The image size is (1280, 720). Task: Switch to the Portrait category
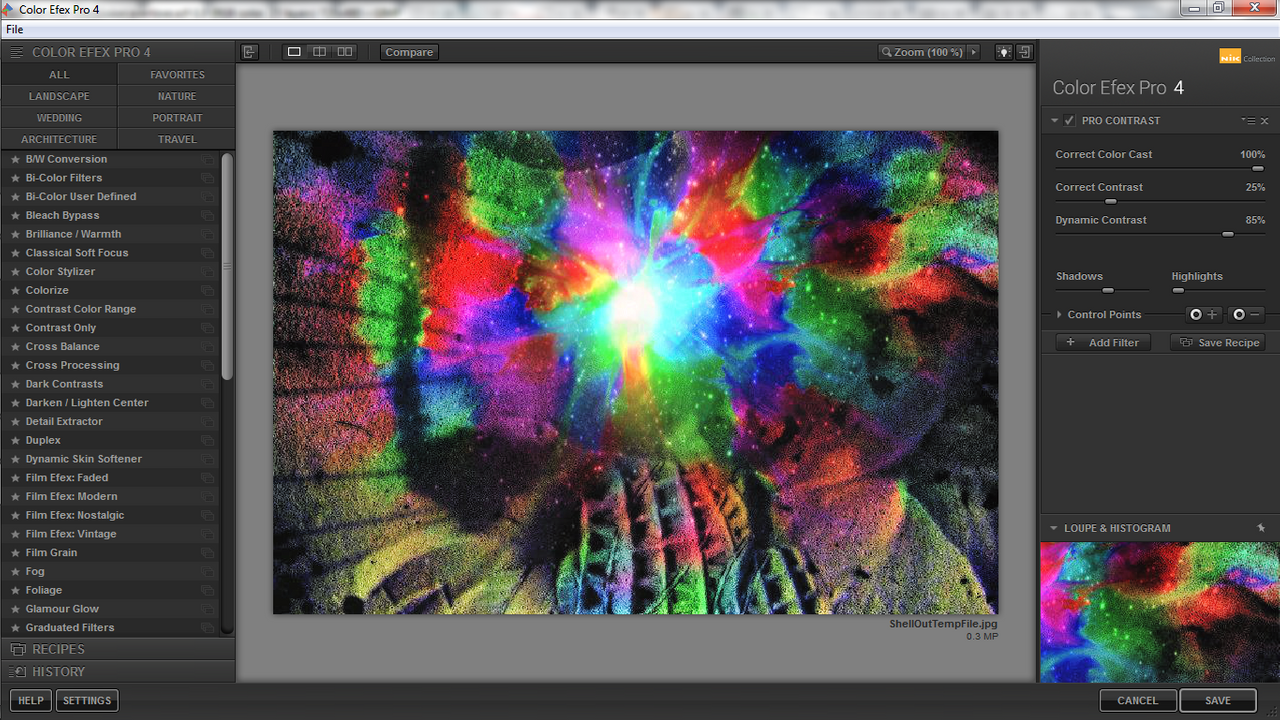tap(177, 118)
